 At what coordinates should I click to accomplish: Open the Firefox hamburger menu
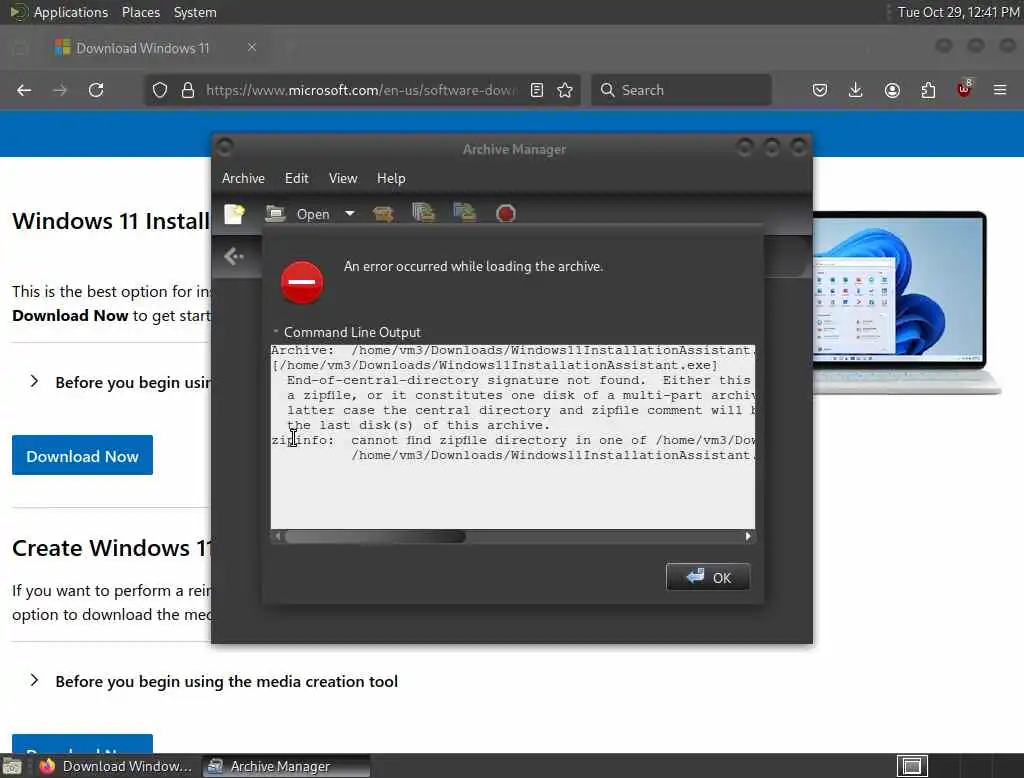1000,90
